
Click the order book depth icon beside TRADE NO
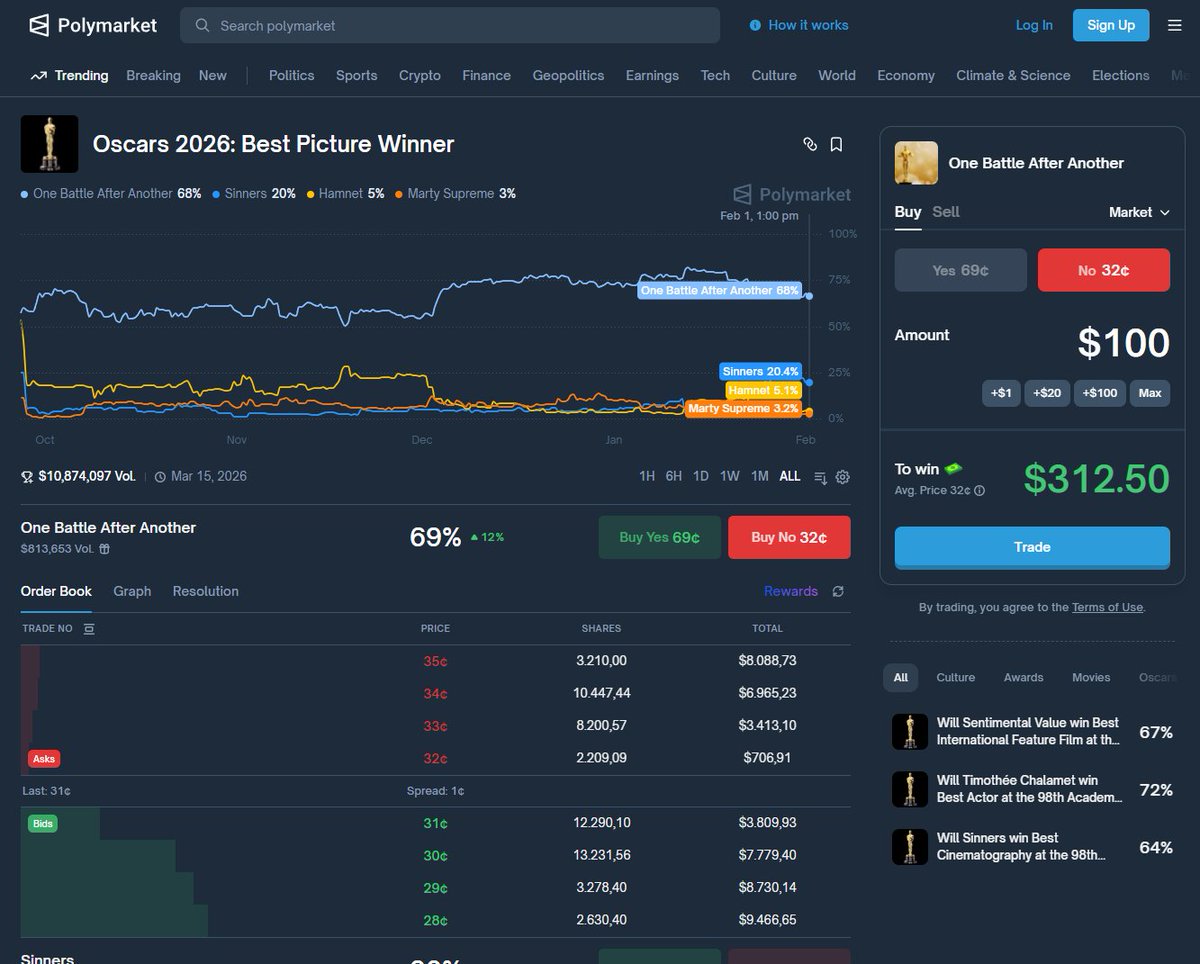coord(89,628)
